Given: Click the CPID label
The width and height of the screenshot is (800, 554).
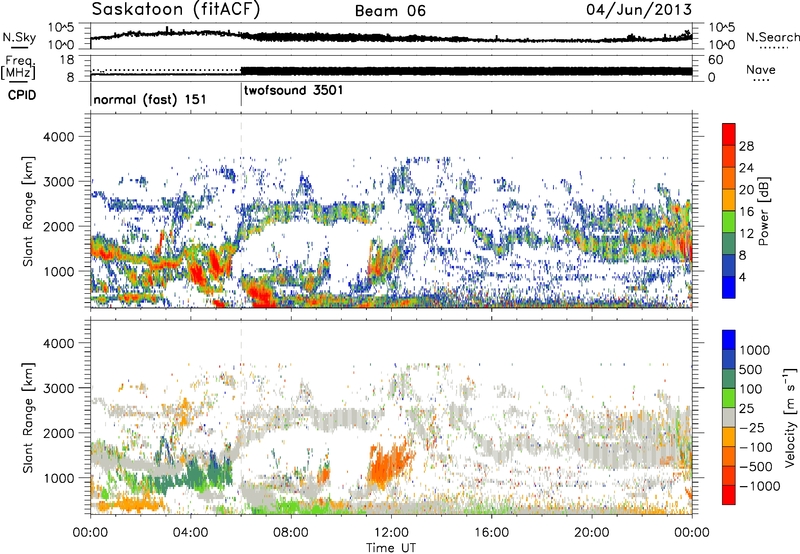Looking at the screenshot, I should pyautogui.click(x=22, y=95).
